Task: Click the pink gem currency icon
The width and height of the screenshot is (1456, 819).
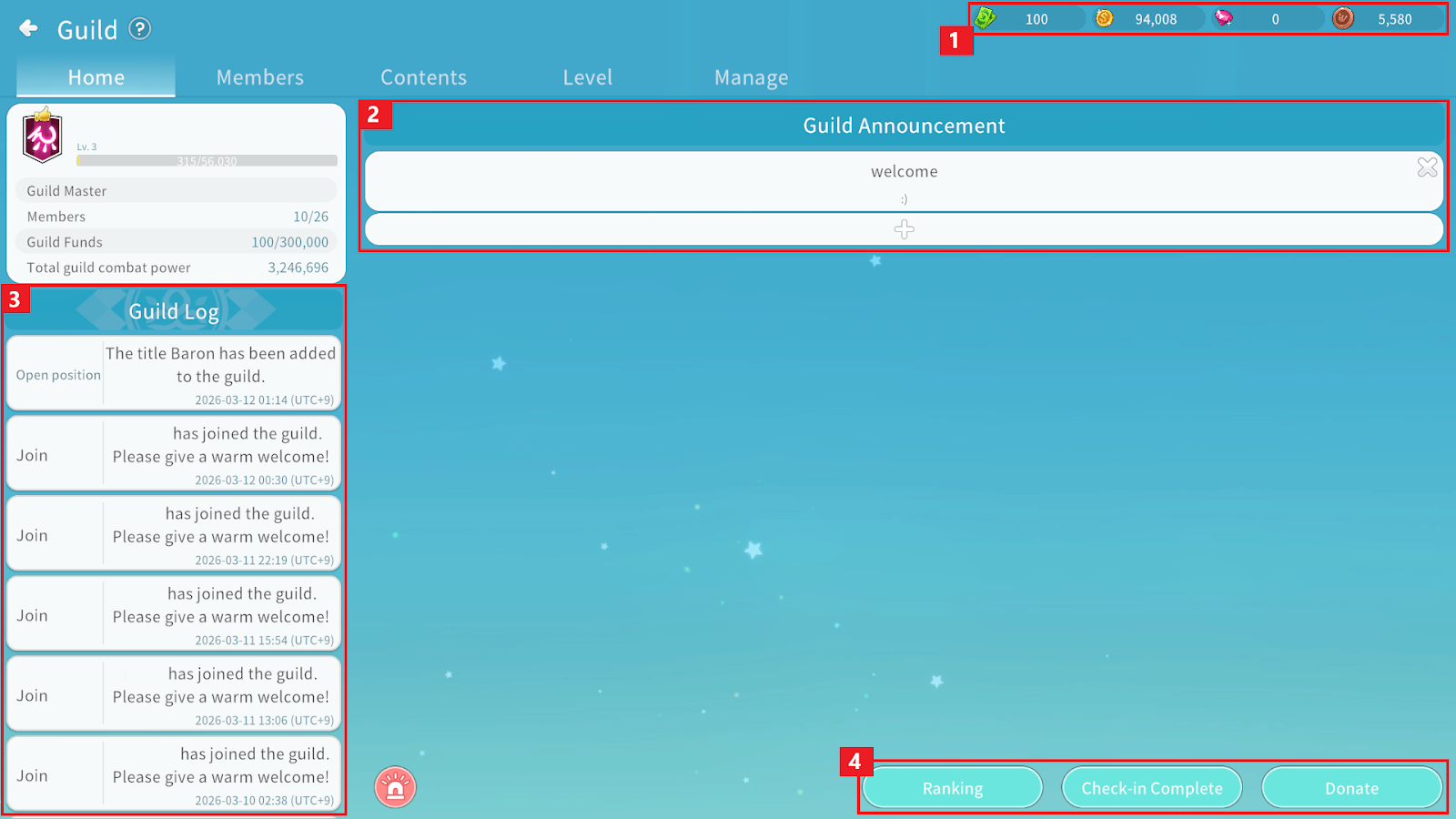Action: (1224, 18)
